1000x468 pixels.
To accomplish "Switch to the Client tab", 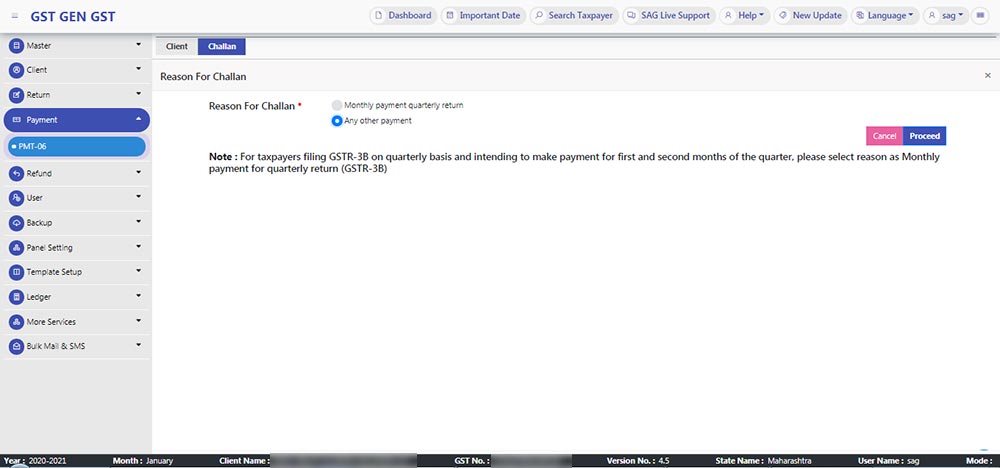I will point(176,47).
